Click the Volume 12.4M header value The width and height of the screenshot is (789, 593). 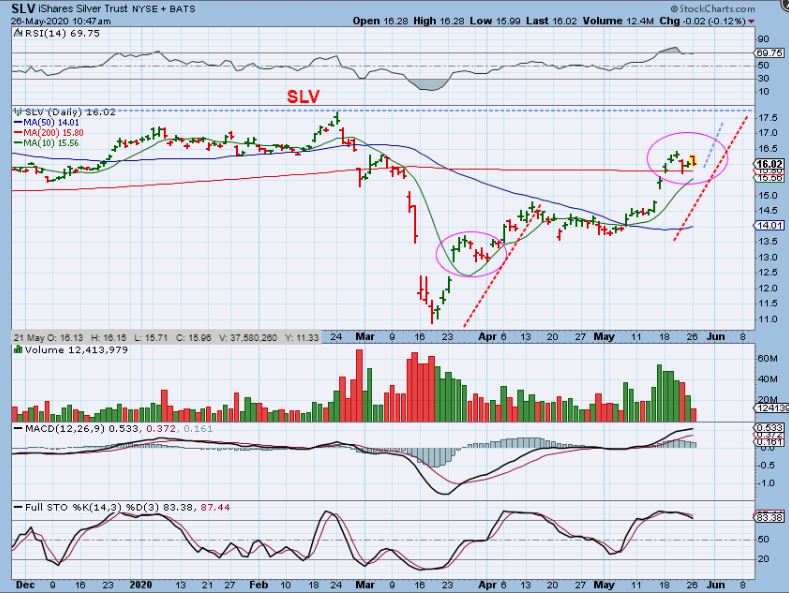click(618, 21)
